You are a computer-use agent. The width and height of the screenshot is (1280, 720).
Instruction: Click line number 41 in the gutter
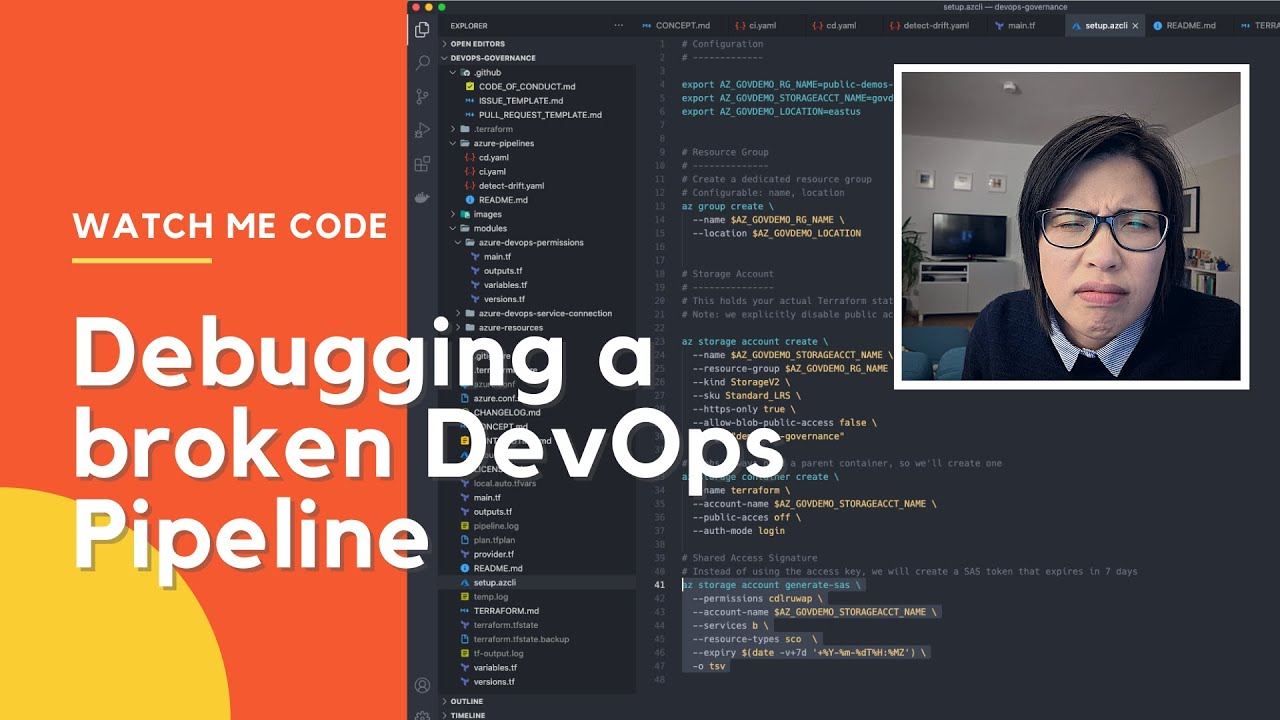pyautogui.click(x=659, y=585)
